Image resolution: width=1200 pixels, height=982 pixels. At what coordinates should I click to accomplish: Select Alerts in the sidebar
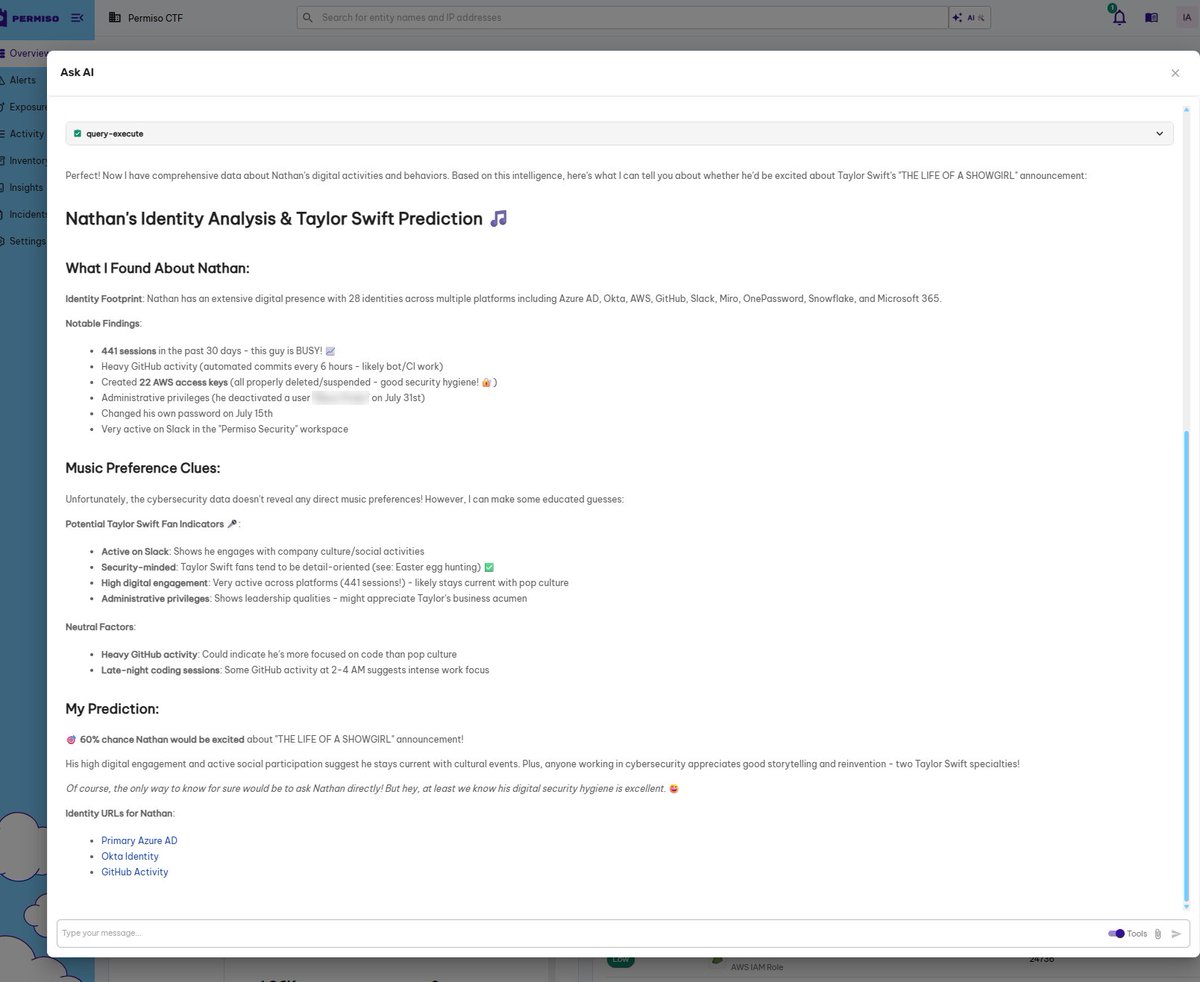[19, 80]
